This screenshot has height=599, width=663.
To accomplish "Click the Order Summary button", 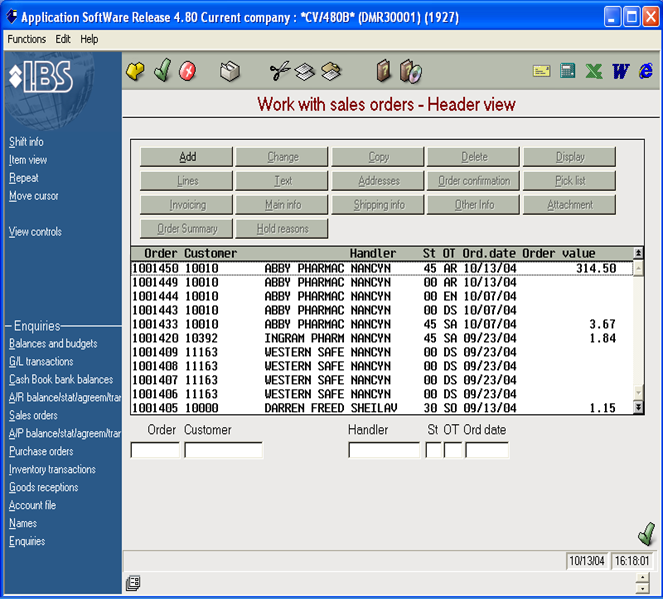I will pos(186,229).
